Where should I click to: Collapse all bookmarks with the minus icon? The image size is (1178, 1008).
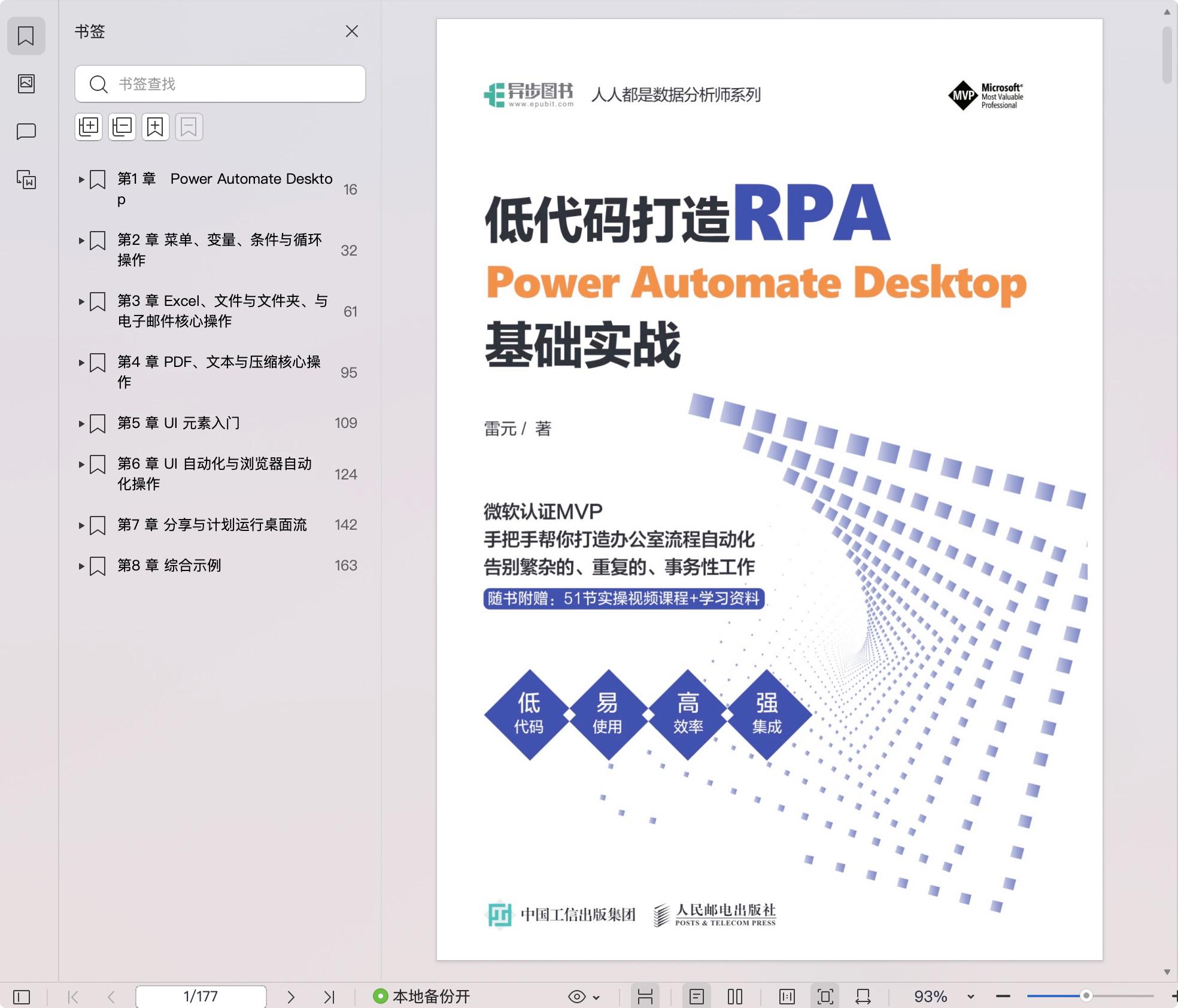[122, 127]
